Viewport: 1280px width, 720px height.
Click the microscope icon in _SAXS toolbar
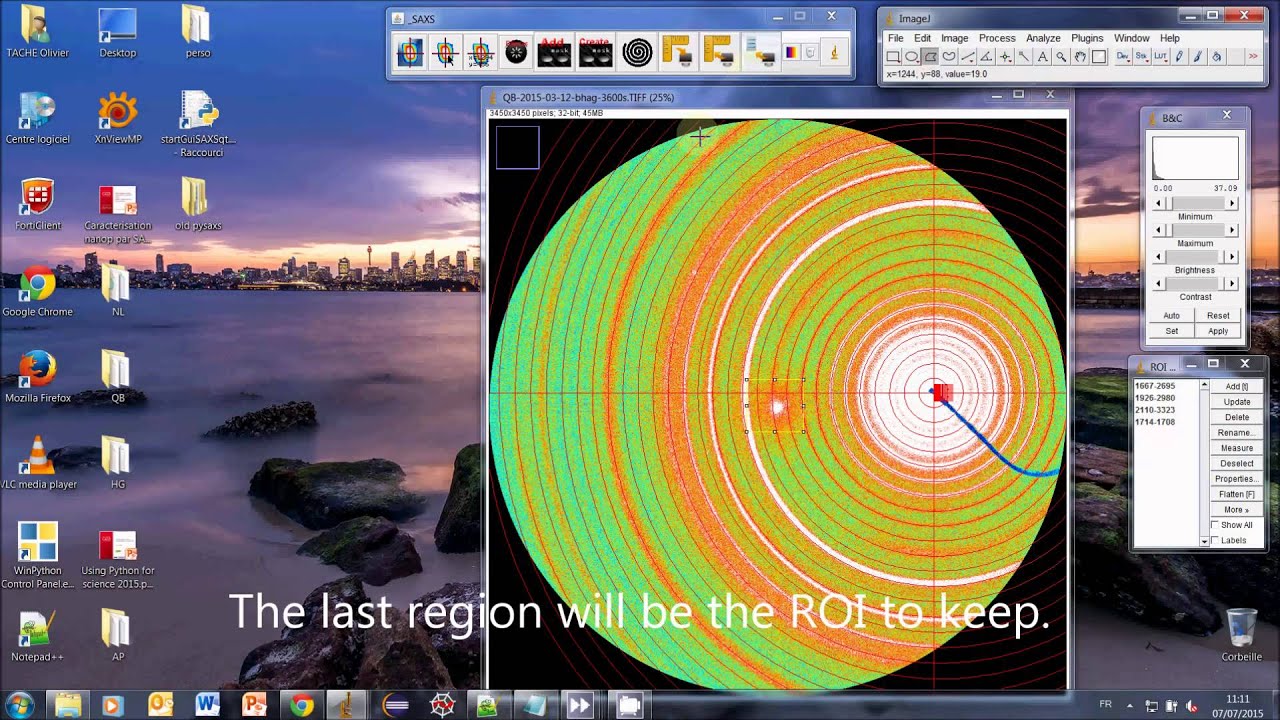point(834,53)
